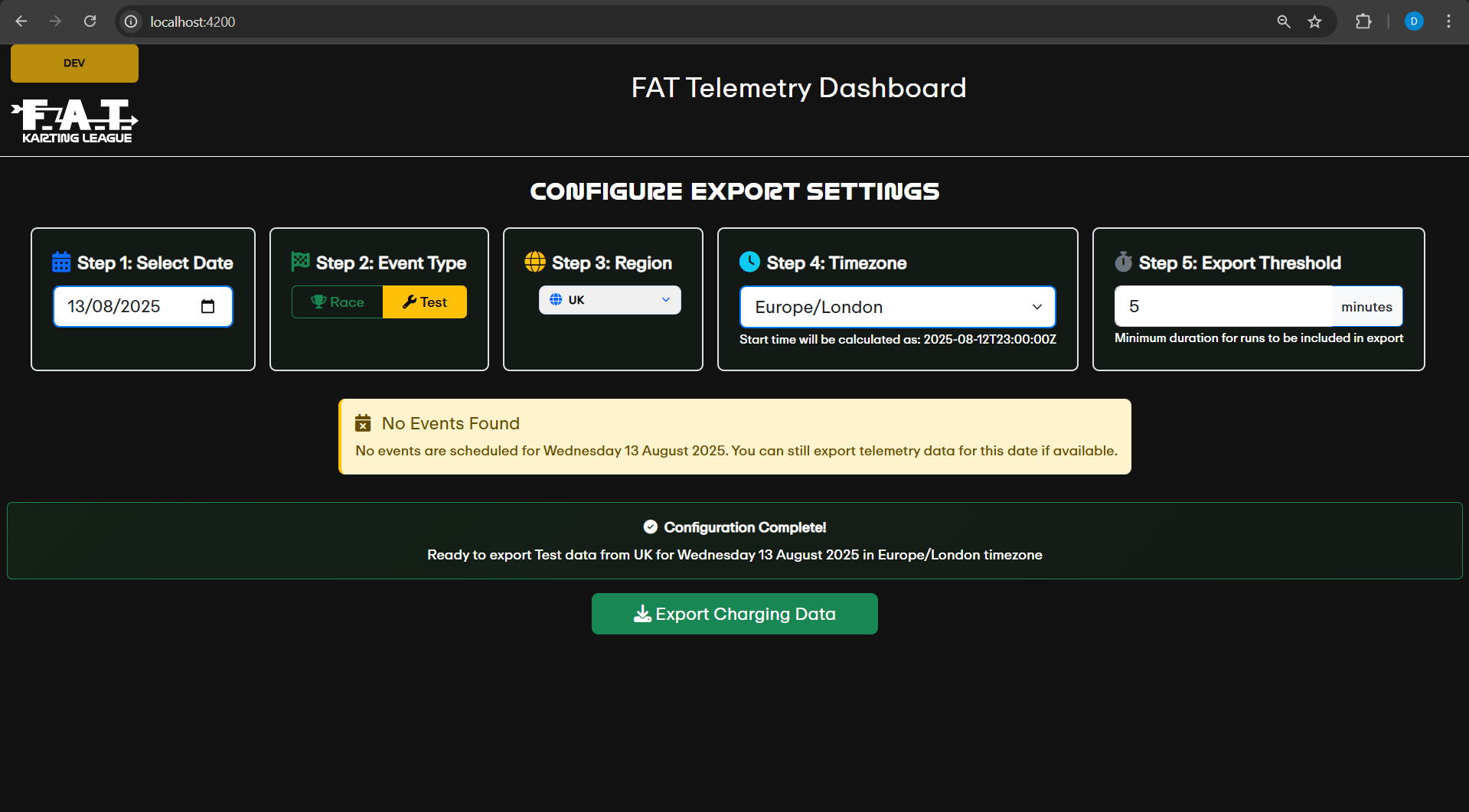This screenshot has width=1469, height=812.
Task: Click the no events scheduled message
Action: tap(736, 451)
